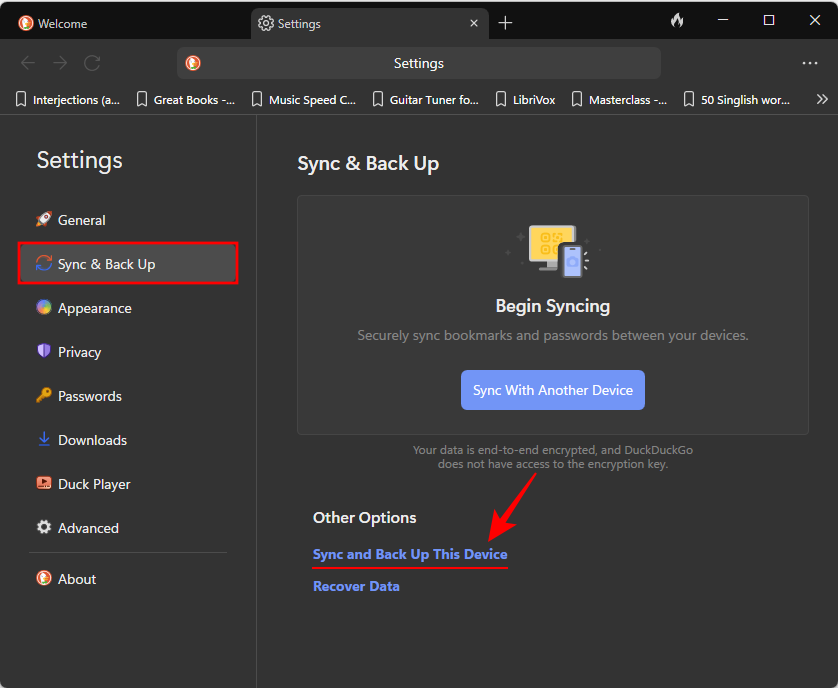Click the gear favicon on Settings tab
Screen dimensions: 838x688
(266, 23)
